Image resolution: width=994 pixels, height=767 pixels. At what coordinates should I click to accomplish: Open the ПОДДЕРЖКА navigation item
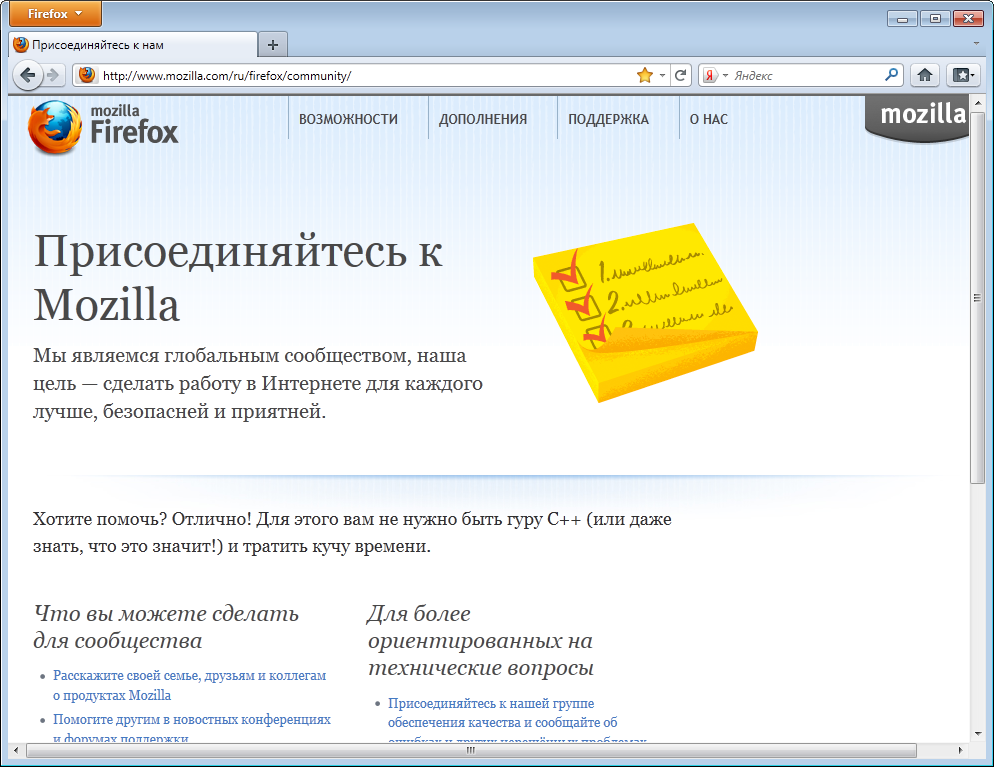pyautogui.click(x=608, y=119)
